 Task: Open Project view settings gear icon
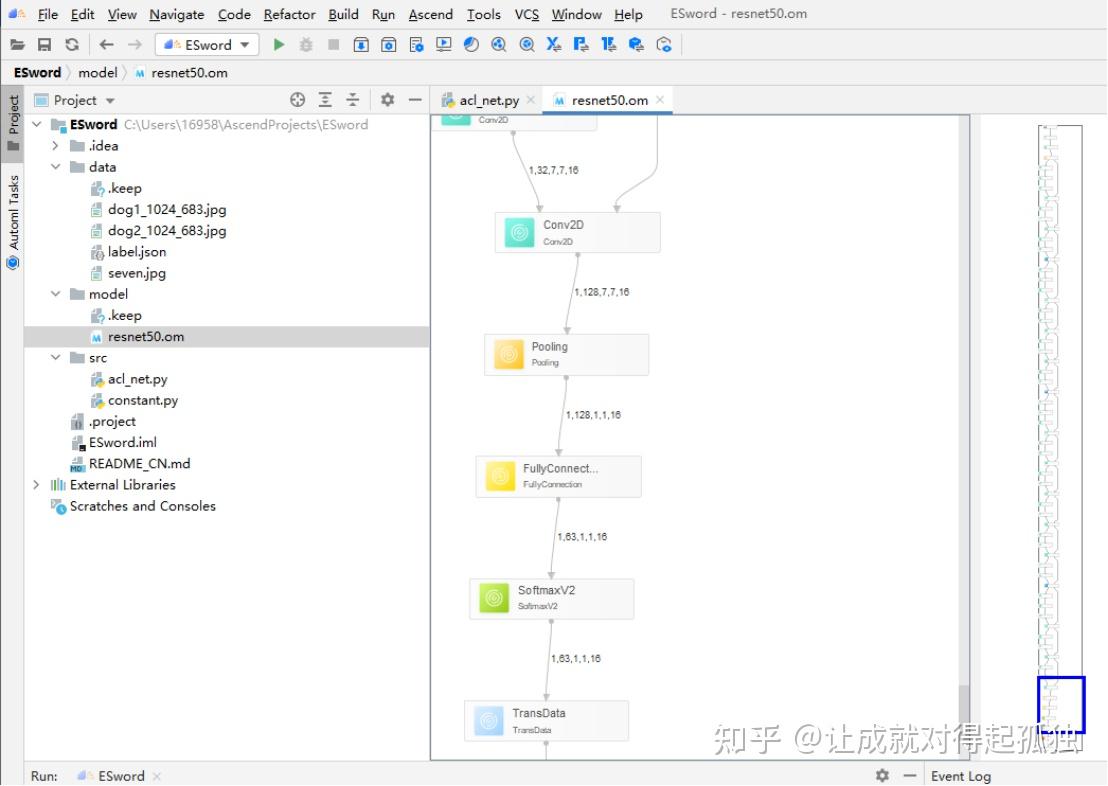(x=387, y=100)
